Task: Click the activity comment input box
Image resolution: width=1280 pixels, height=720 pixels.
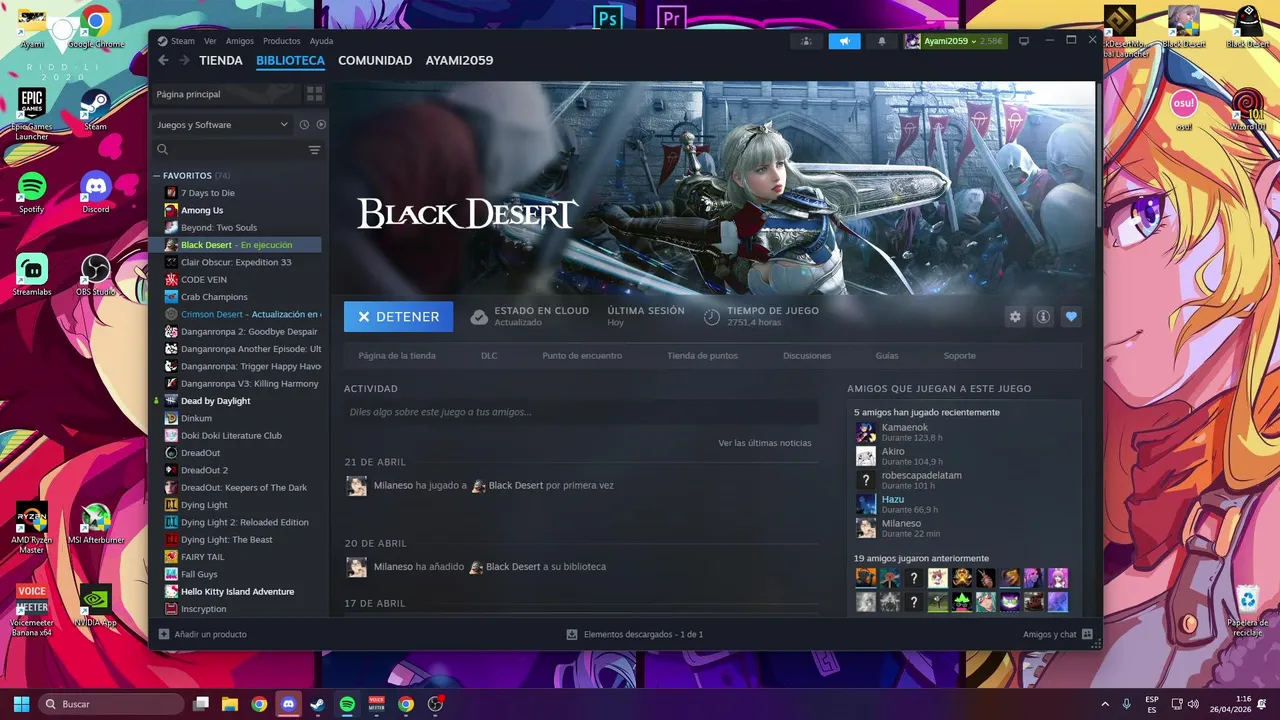Action: [x=581, y=412]
